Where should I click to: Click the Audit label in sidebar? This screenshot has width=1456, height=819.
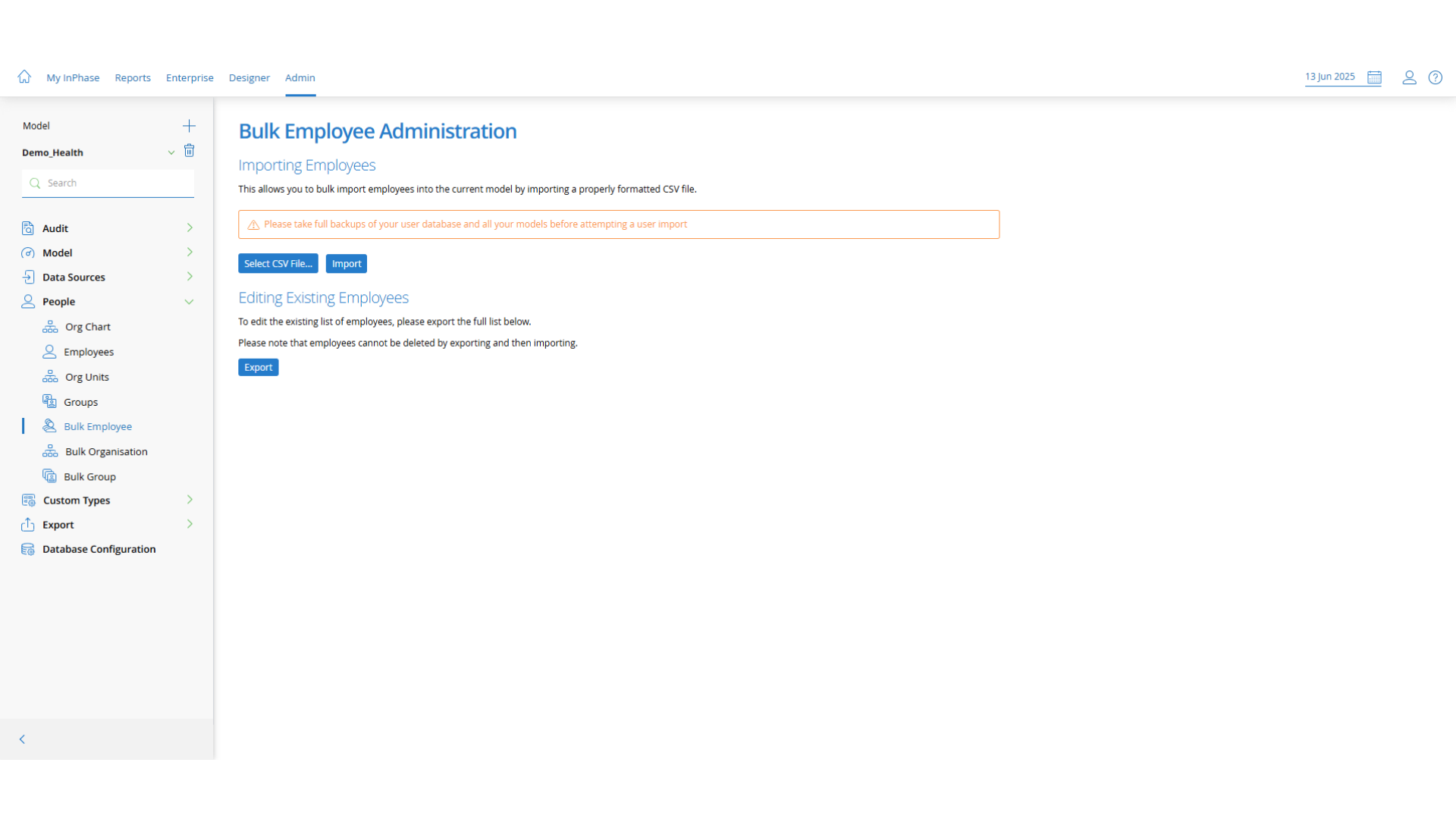pos(55,228)
